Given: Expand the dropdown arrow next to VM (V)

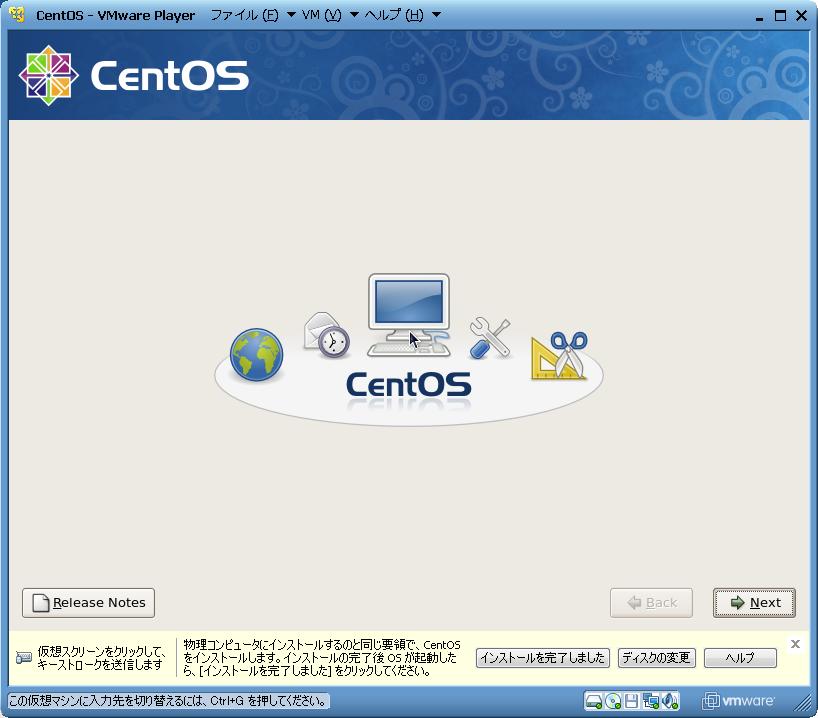Looking at the screenshot, I should point(354,16).
